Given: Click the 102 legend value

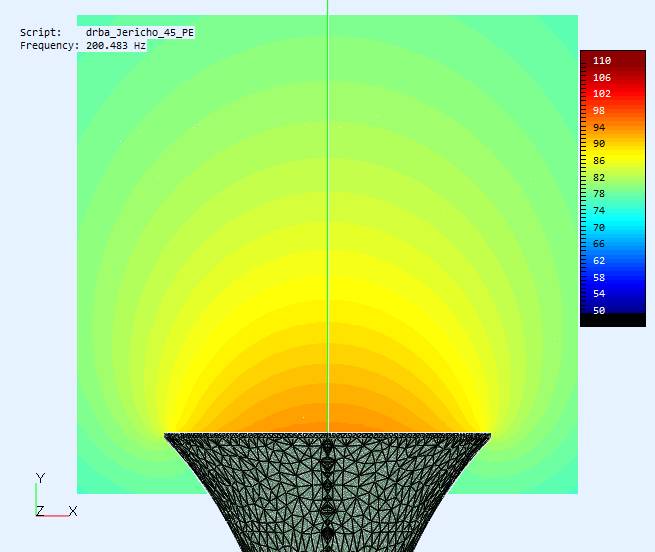Looking at the screenshot, I should pos(602,94).
